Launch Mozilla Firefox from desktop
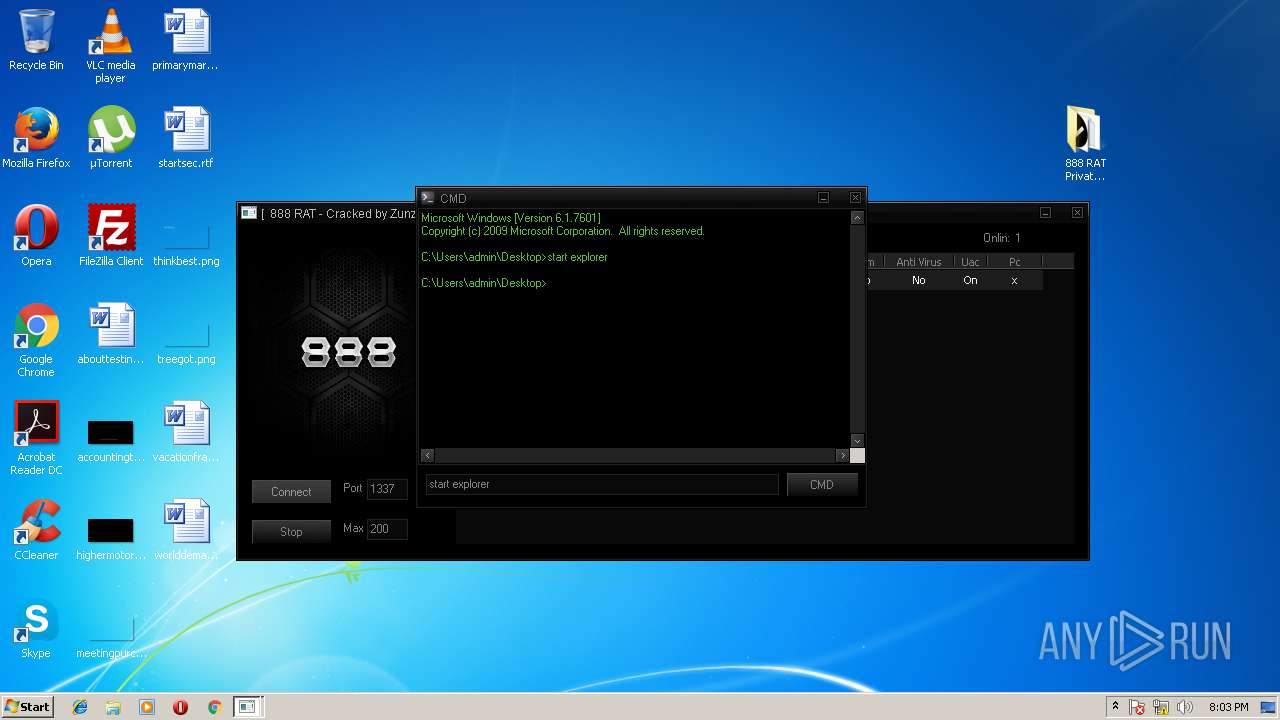 [x=36, y=138]
